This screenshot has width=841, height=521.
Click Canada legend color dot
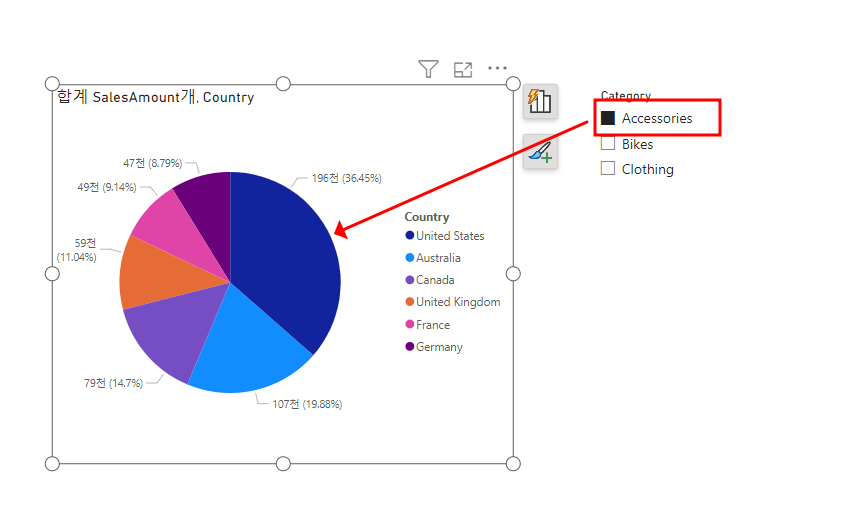(410, 280)
